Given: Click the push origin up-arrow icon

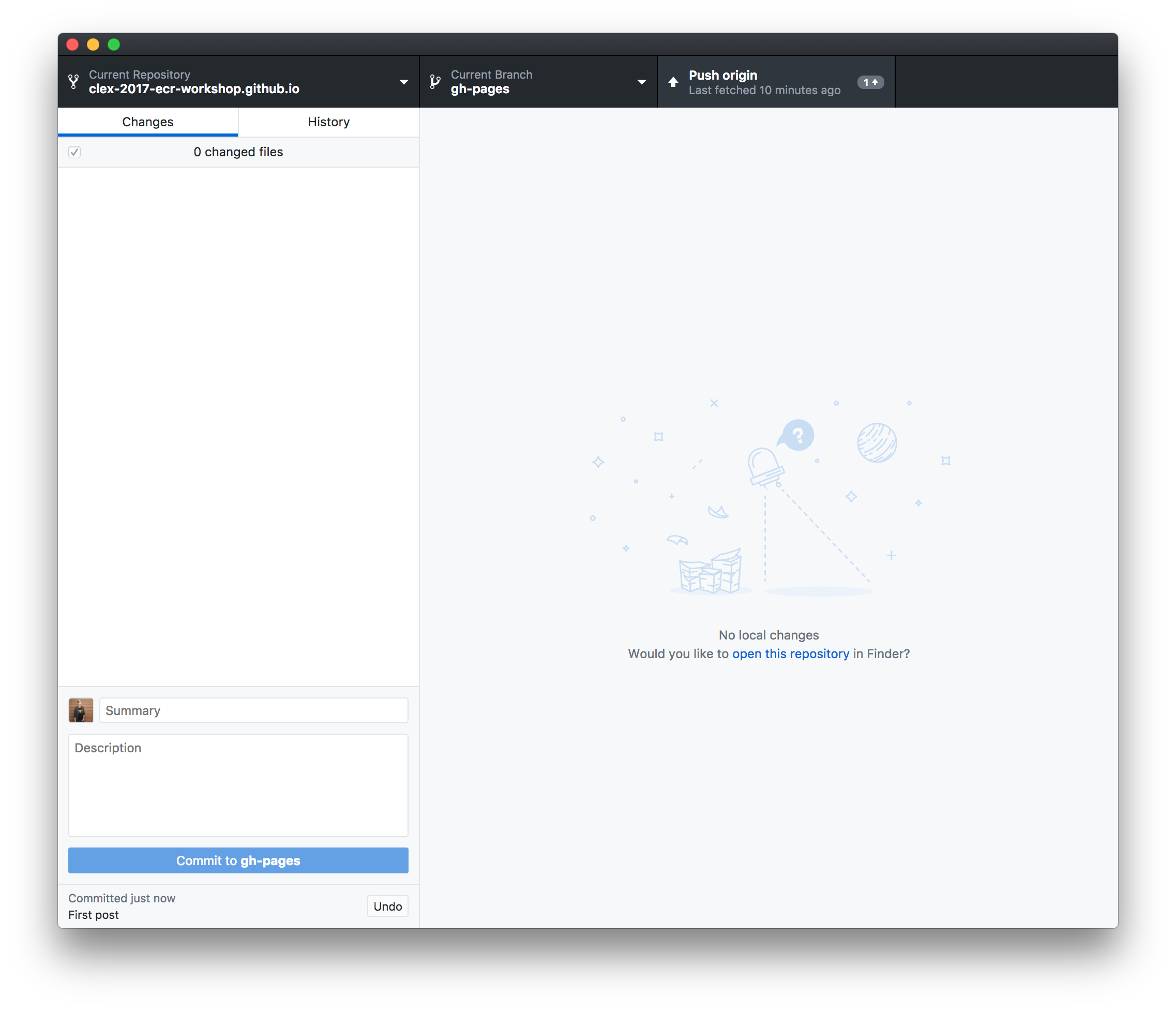Looking at the screenshot, I should click(x=673, y=82).
